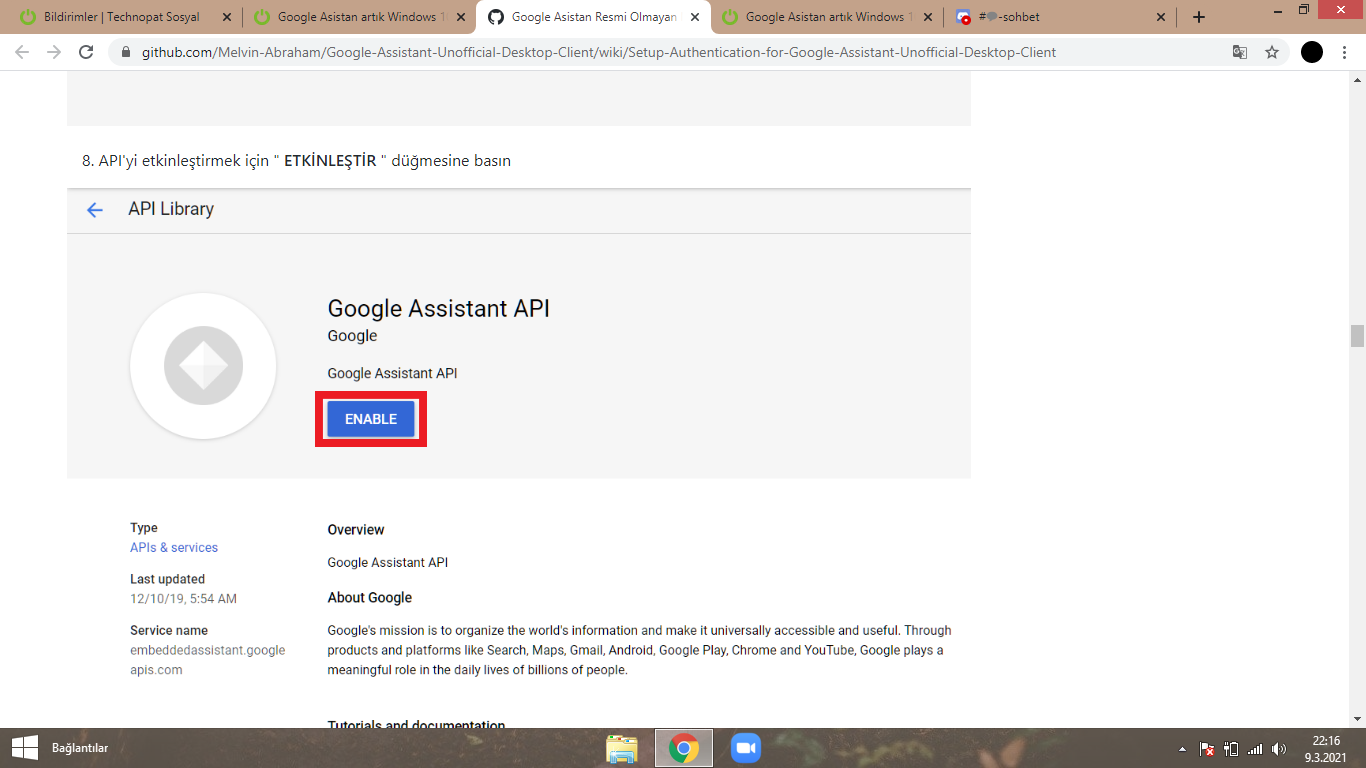Viewport: 1366px width, 768px height.
Task: Bookmark this page with the star icon
Action: 1272,52
